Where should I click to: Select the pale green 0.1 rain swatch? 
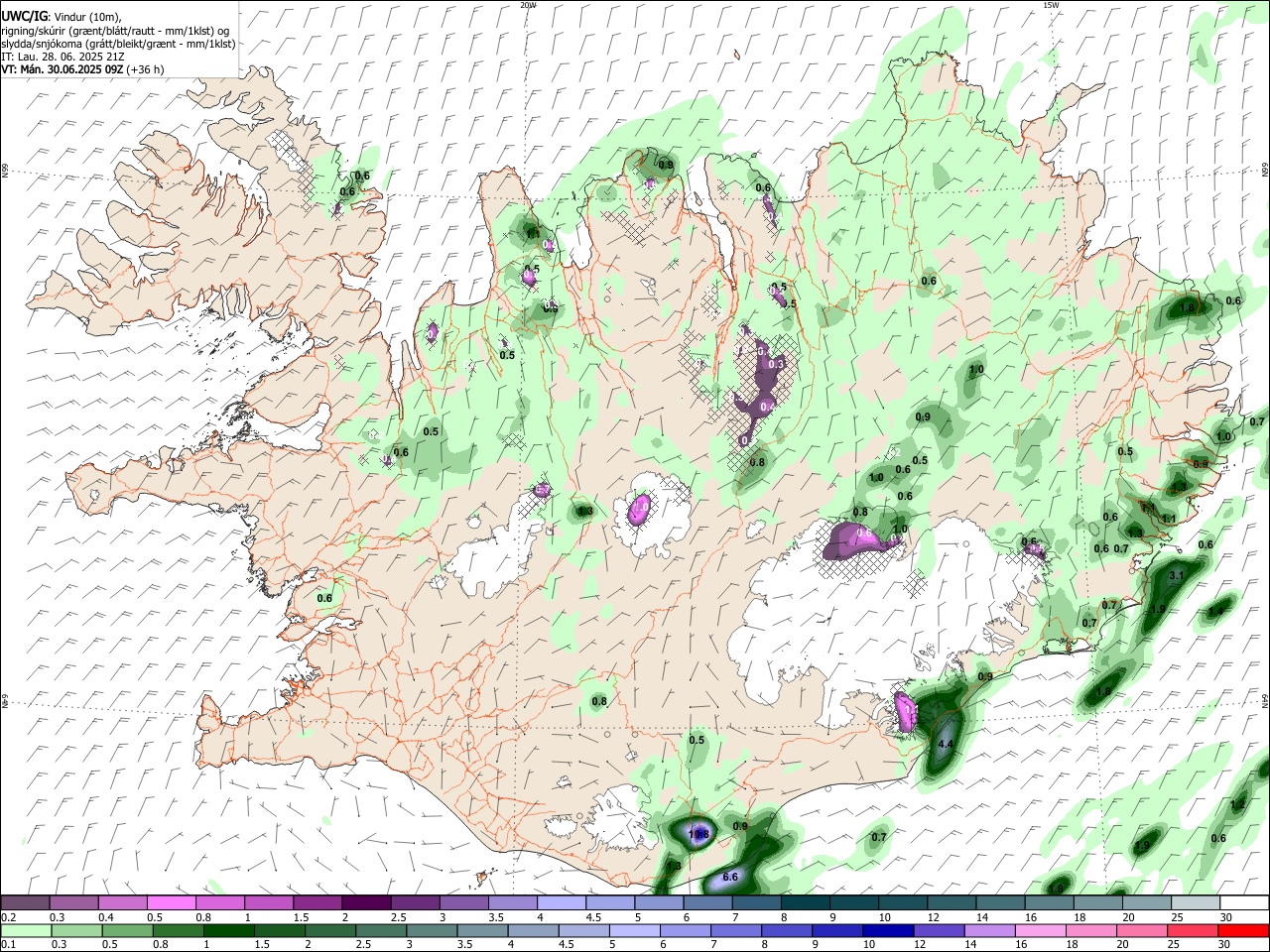pos(25,931)
